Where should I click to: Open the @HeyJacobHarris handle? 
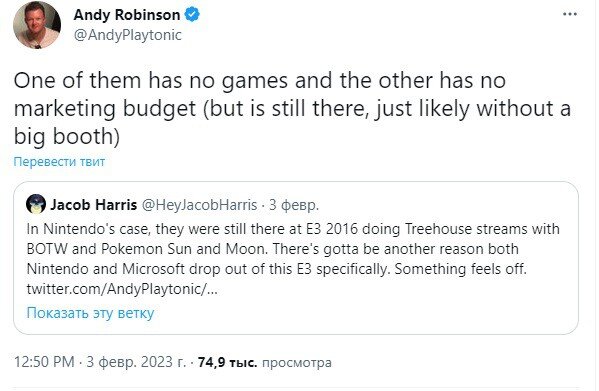[199, 205]
